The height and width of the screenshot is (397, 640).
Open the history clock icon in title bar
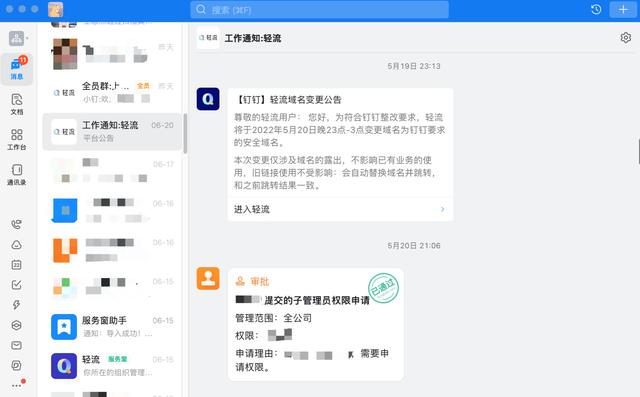click(x=596, y=9)
